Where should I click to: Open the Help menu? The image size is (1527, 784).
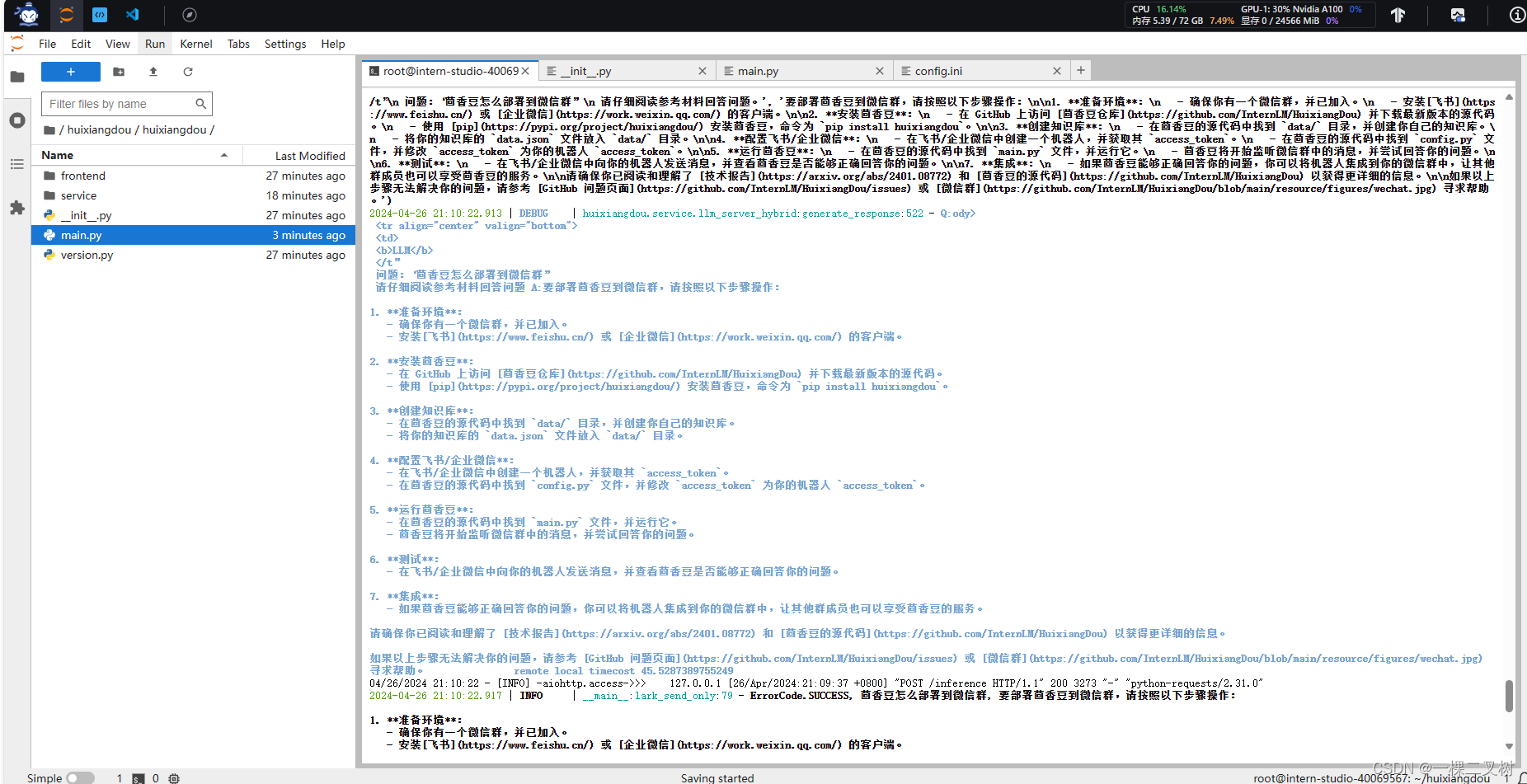pyautogui.click(x=333, y=44)
